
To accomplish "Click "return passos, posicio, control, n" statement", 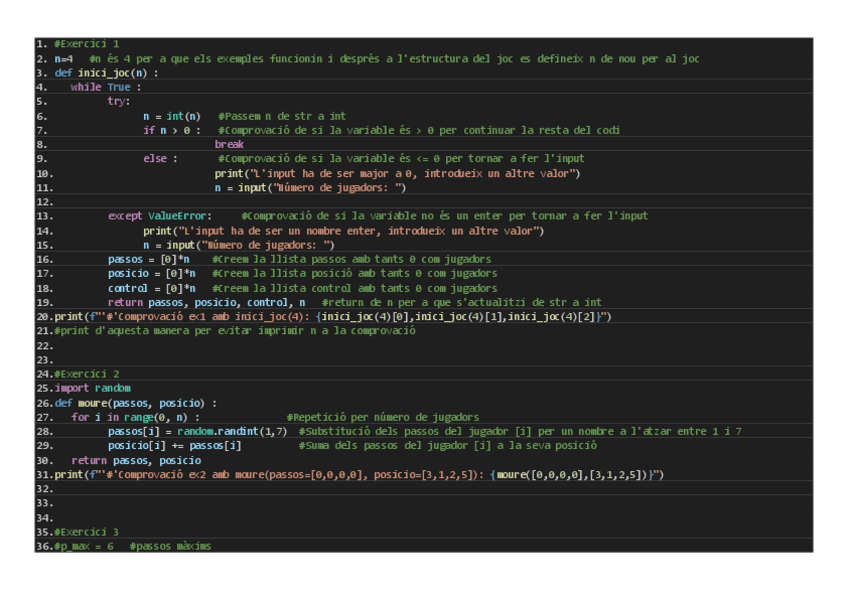I will tap(207, 302).
